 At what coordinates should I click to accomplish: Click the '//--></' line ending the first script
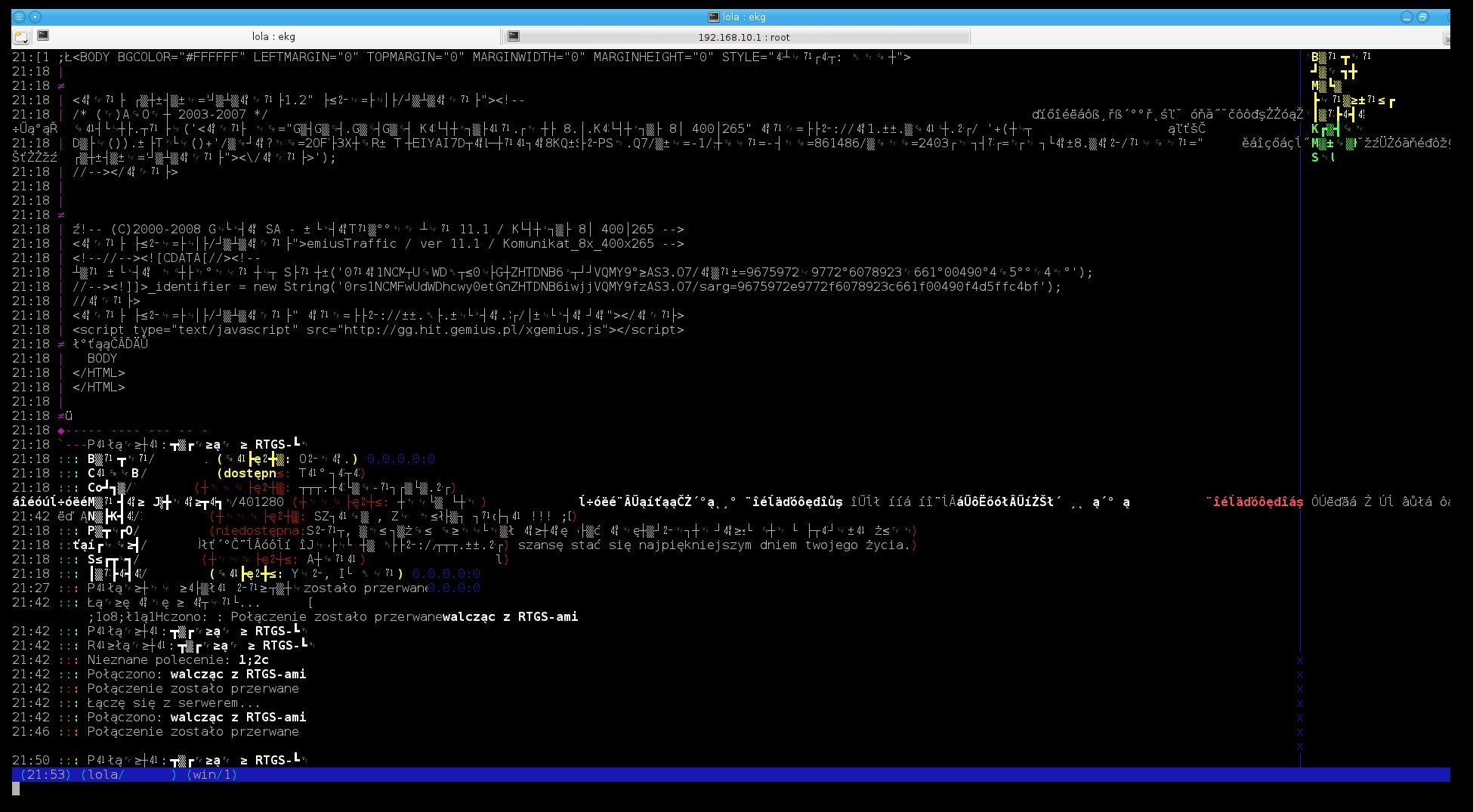tap(125, 171)
